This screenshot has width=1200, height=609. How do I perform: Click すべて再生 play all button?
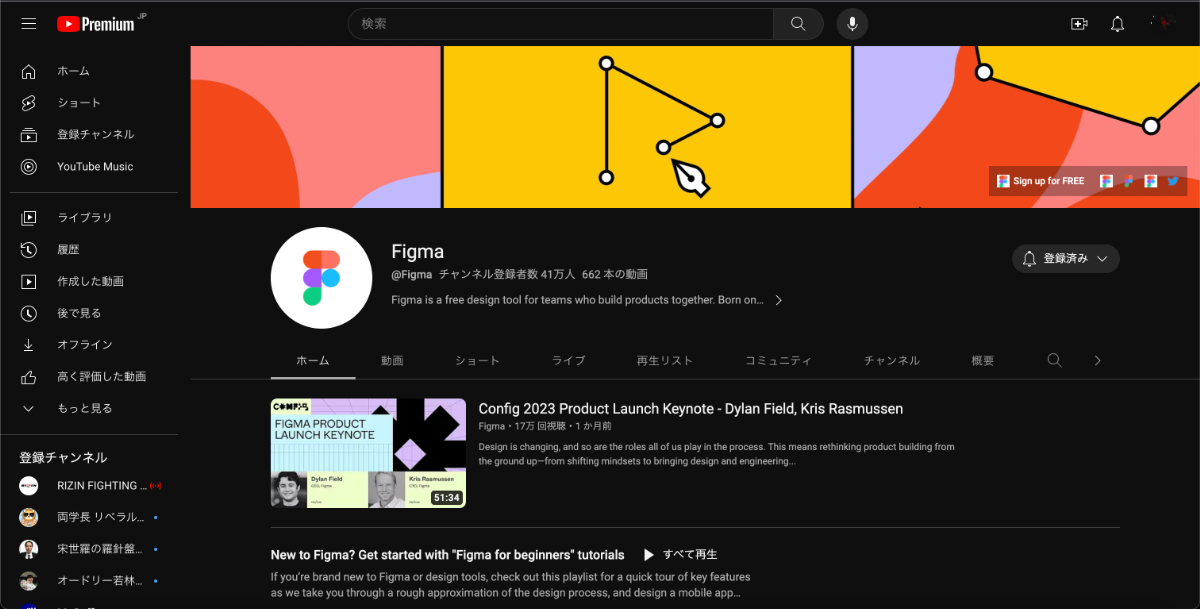pyautogui.click(x=680, y=554)
